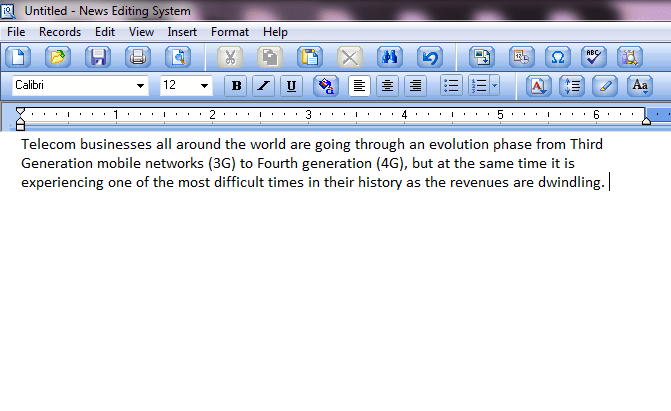Toggle underline formatting
Screen dimensions: 671x411
pyautogui.click(x=291, y=86)
